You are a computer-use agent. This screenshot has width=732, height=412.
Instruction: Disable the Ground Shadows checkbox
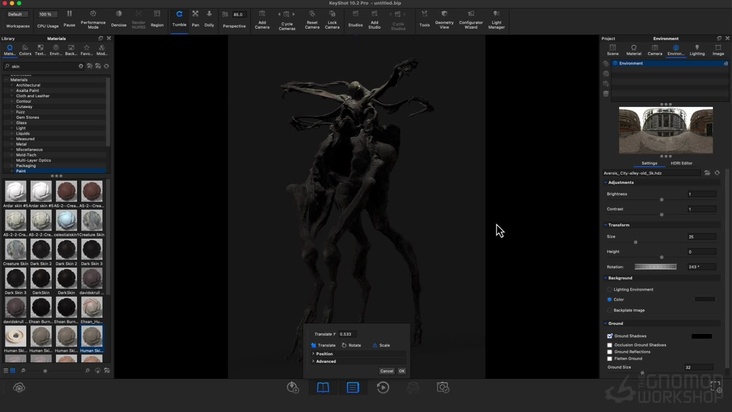[610, 336]
